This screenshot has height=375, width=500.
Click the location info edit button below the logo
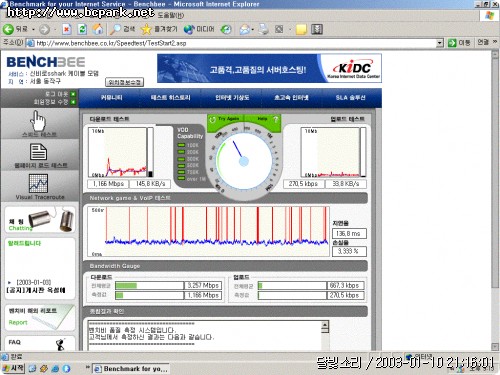click(124, 82)
